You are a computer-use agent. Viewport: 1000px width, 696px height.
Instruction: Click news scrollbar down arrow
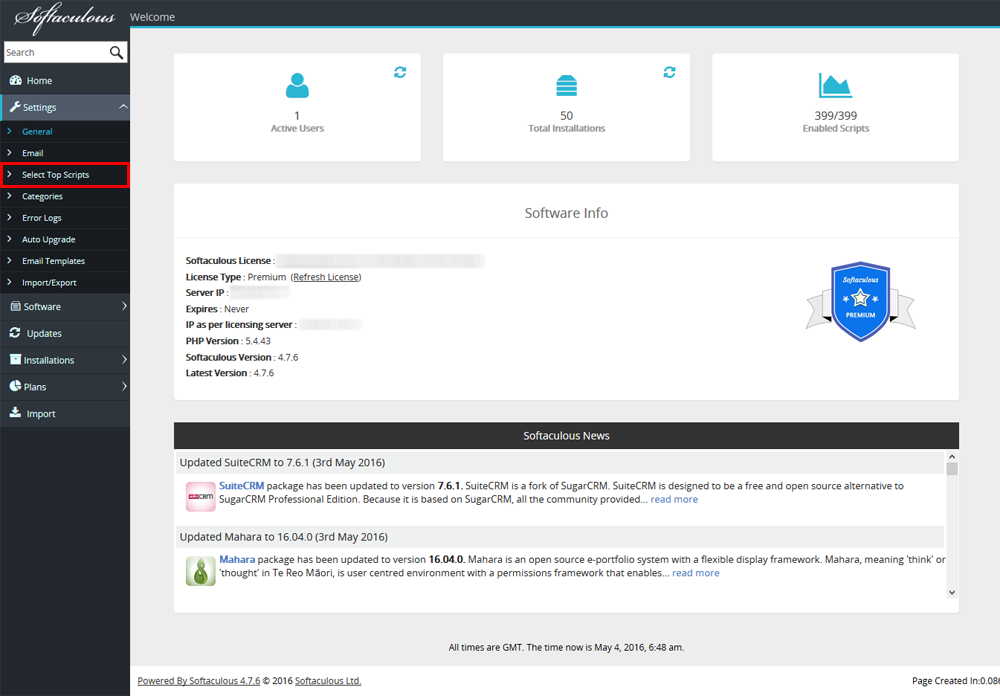[952, 593]
